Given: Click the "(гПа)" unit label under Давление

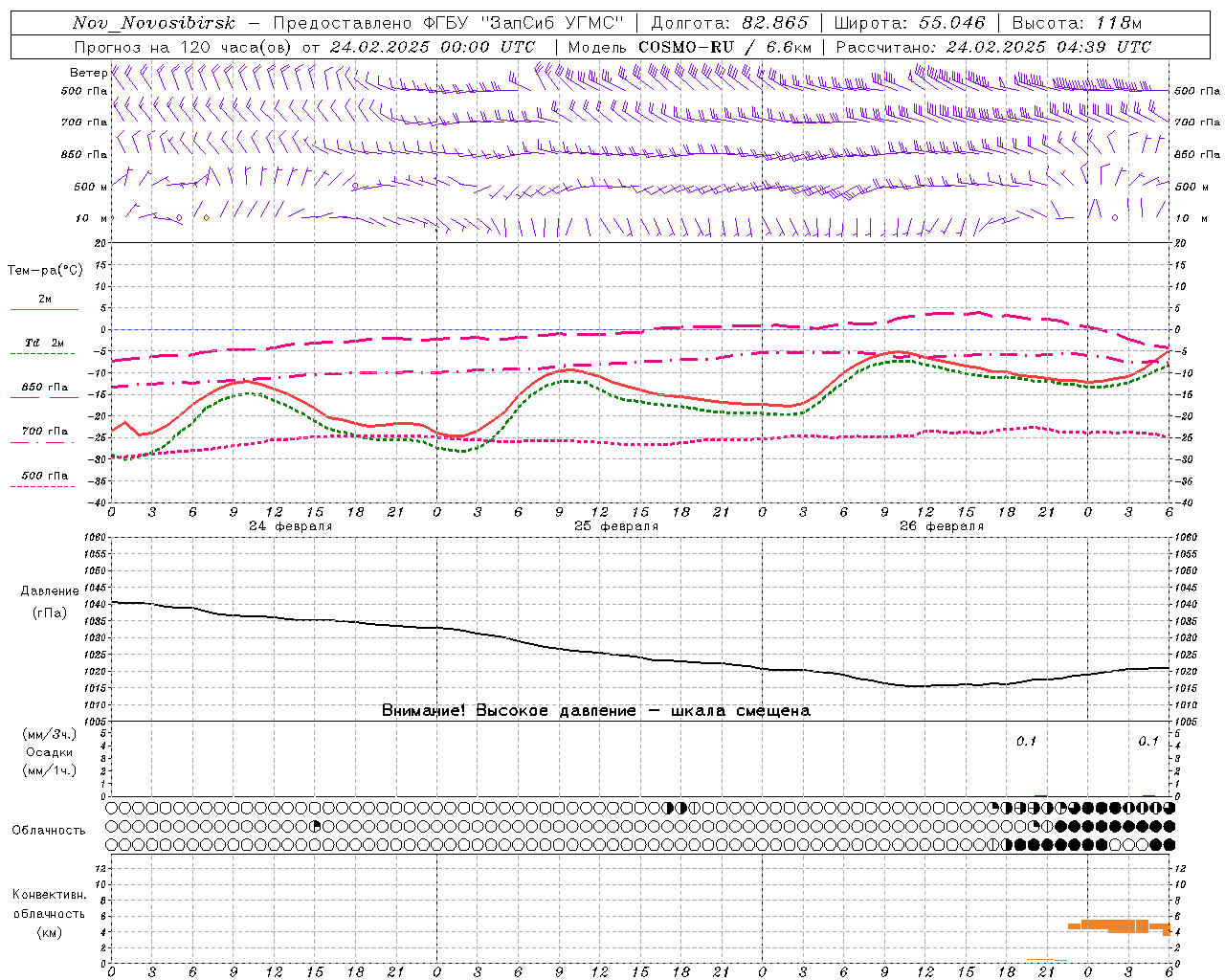Looking at the screenshot, I should [50, 613].
